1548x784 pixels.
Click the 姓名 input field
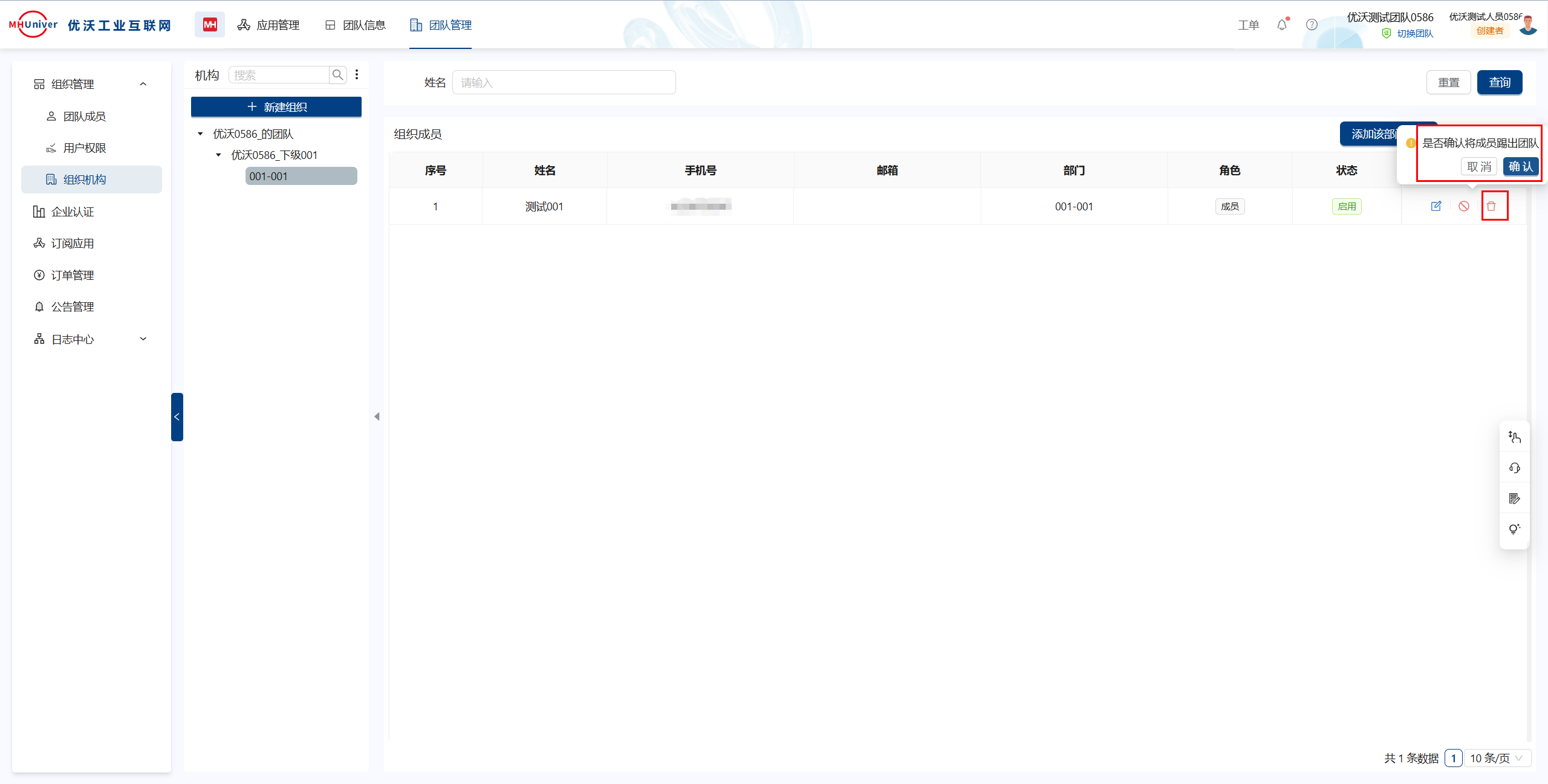click(x=564, y=83)
